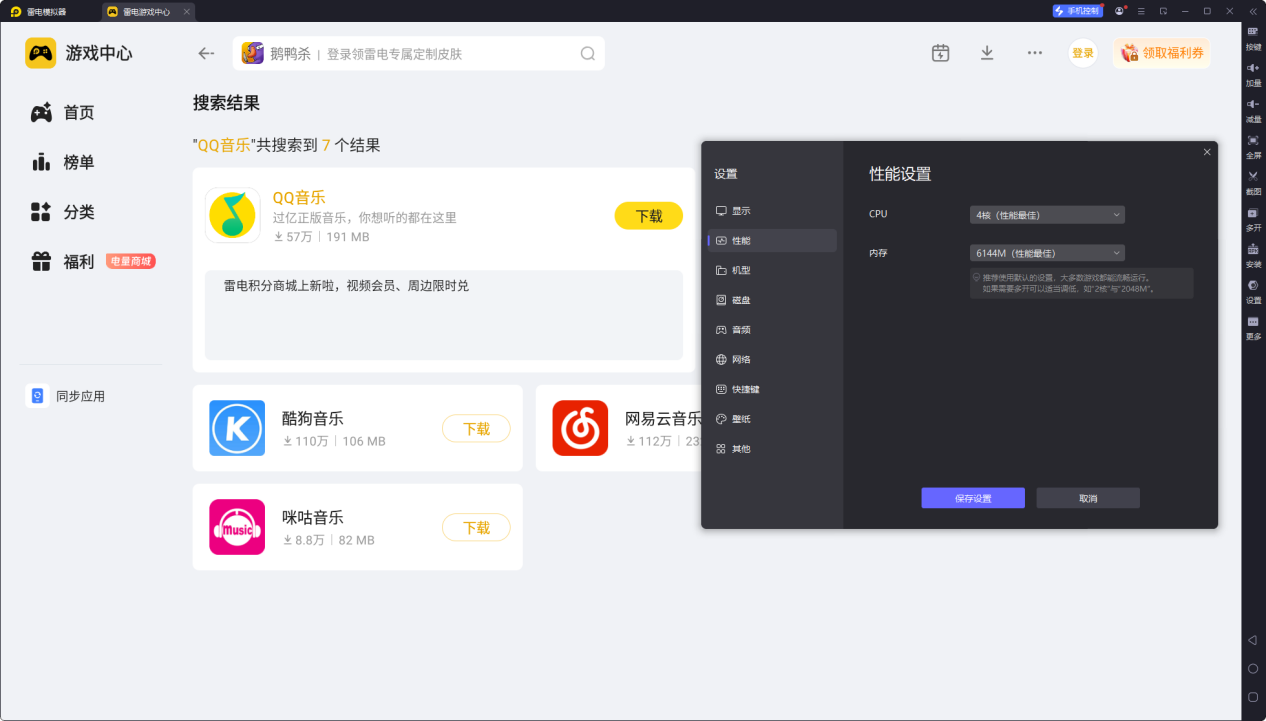This screenshot has width=1266, height=721.
Task: Switch to the 雷电模拟器 tab
Action: [46, 12]
